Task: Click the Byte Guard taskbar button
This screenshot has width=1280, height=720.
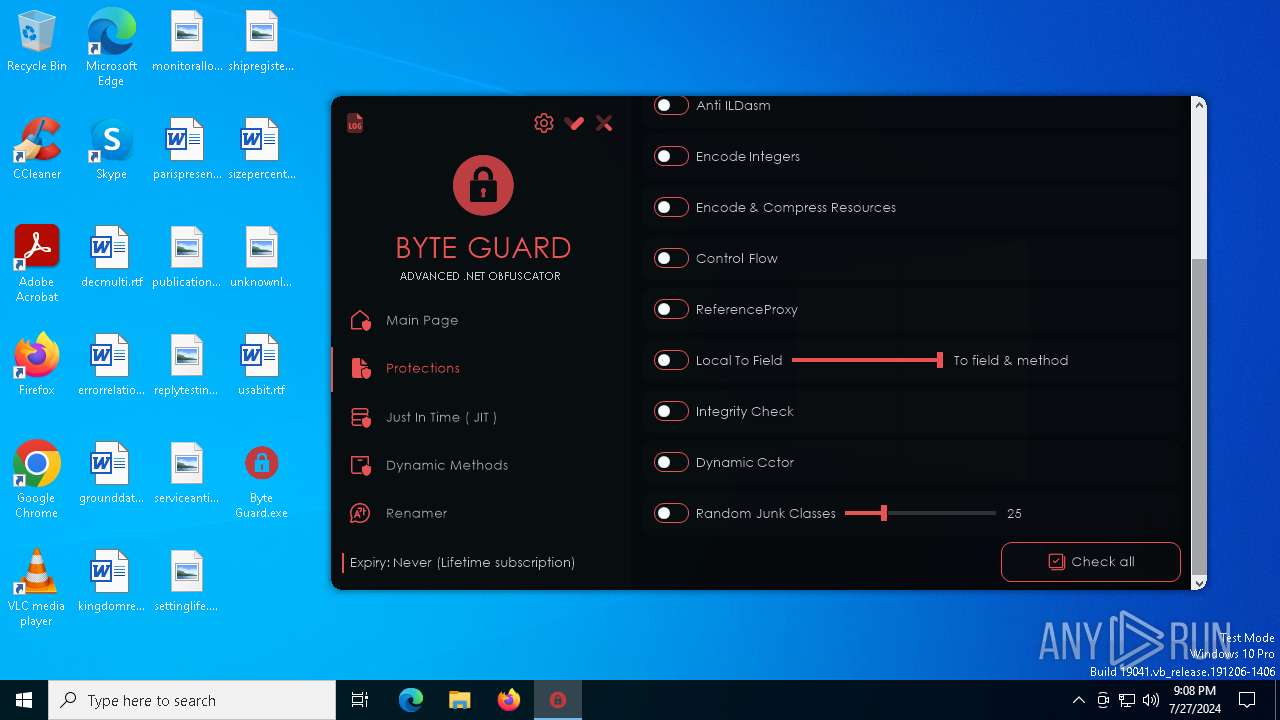Action: [x=558, y=700]
